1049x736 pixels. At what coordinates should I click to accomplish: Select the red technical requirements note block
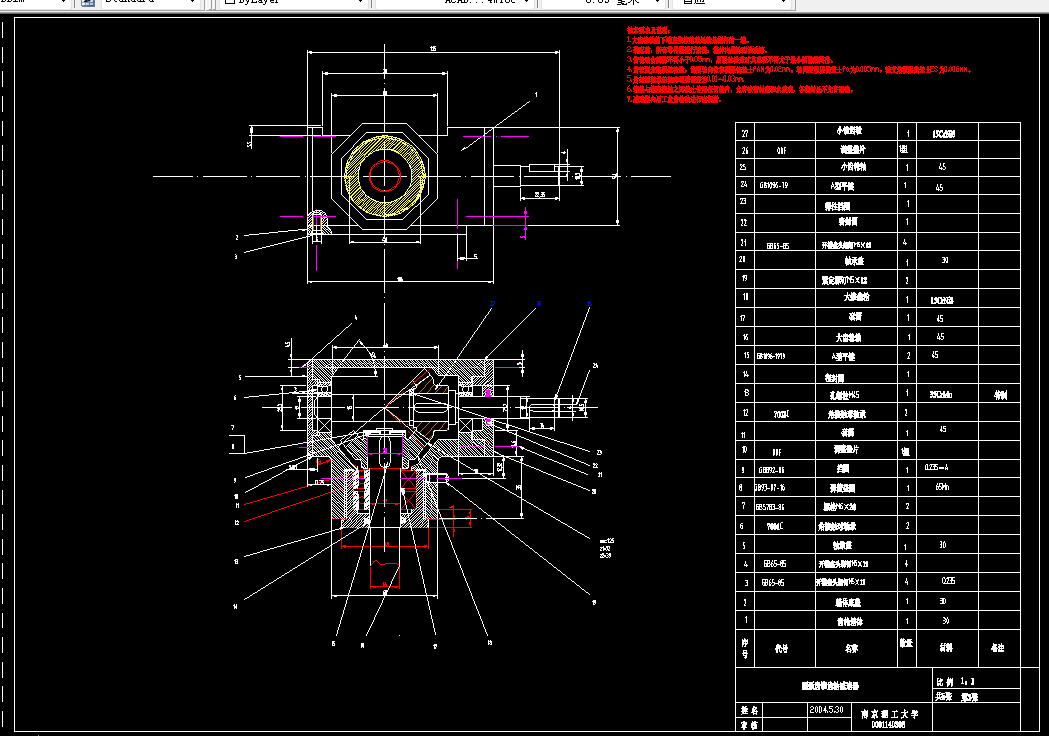(x=799, y=64)
